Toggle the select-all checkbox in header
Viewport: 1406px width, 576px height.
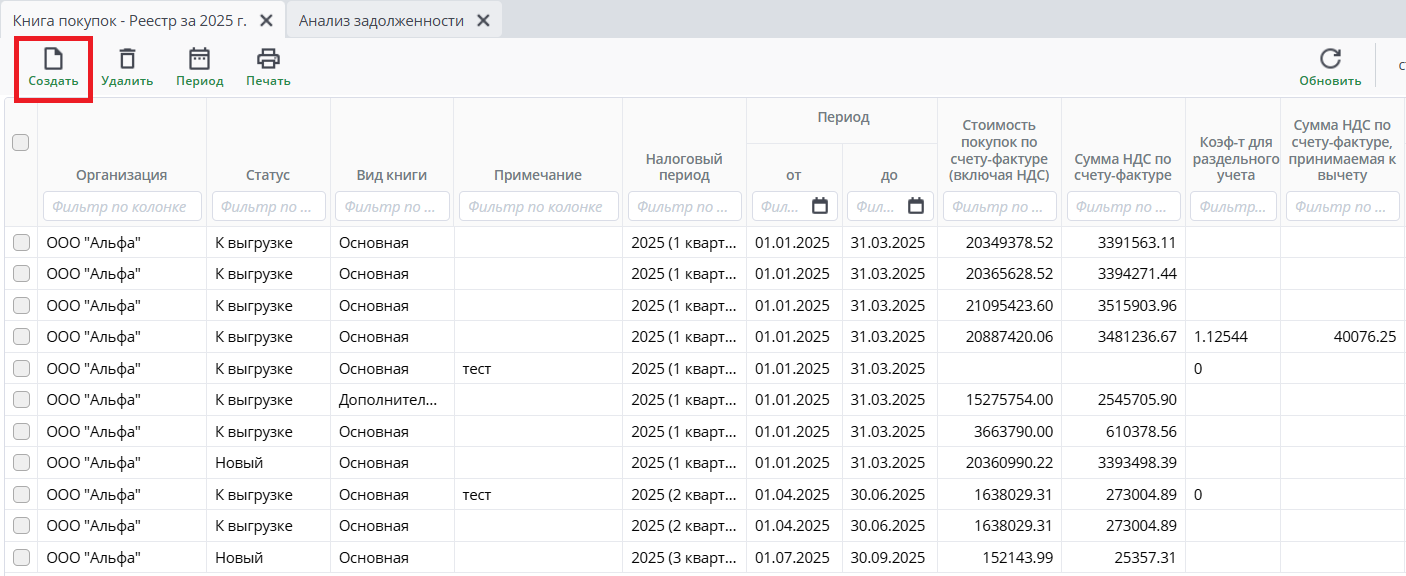click(x=20, y=143)
